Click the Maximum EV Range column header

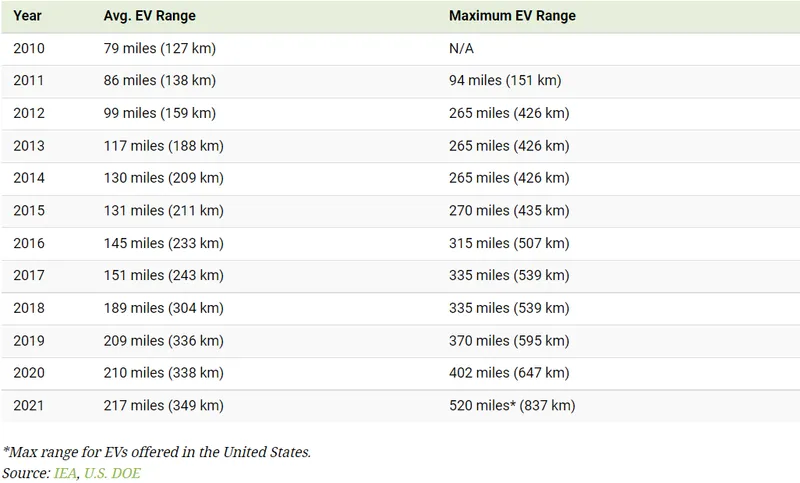(512, 16)
